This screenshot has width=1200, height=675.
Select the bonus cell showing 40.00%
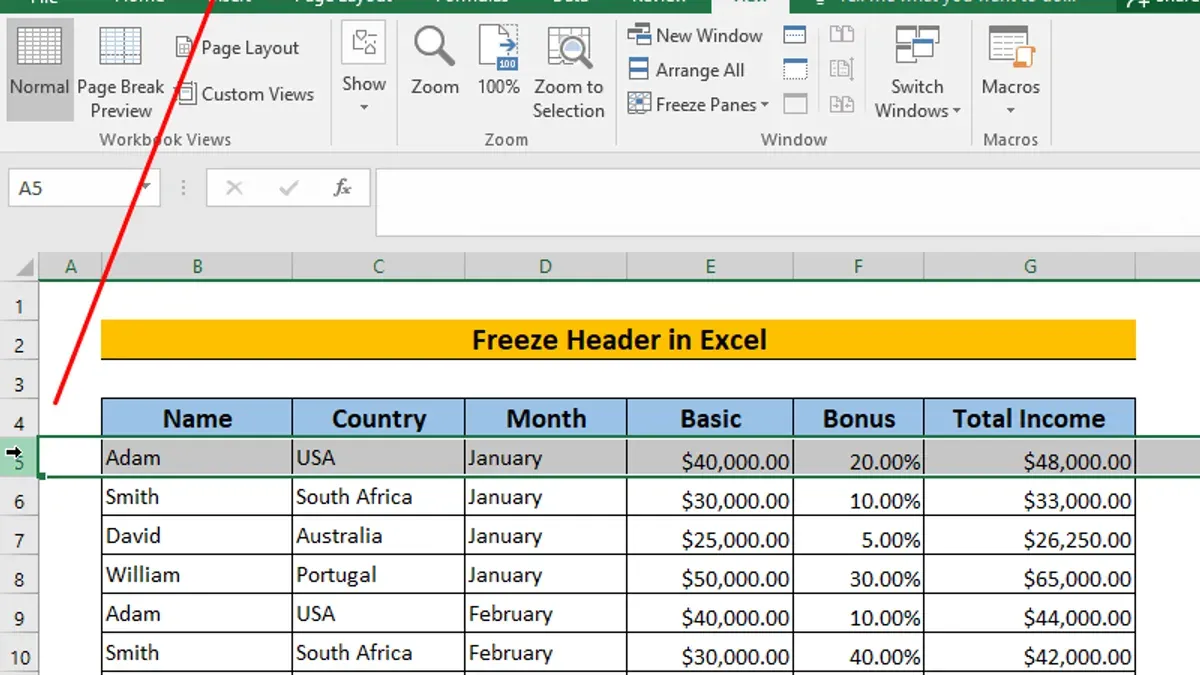pos(858,653)
